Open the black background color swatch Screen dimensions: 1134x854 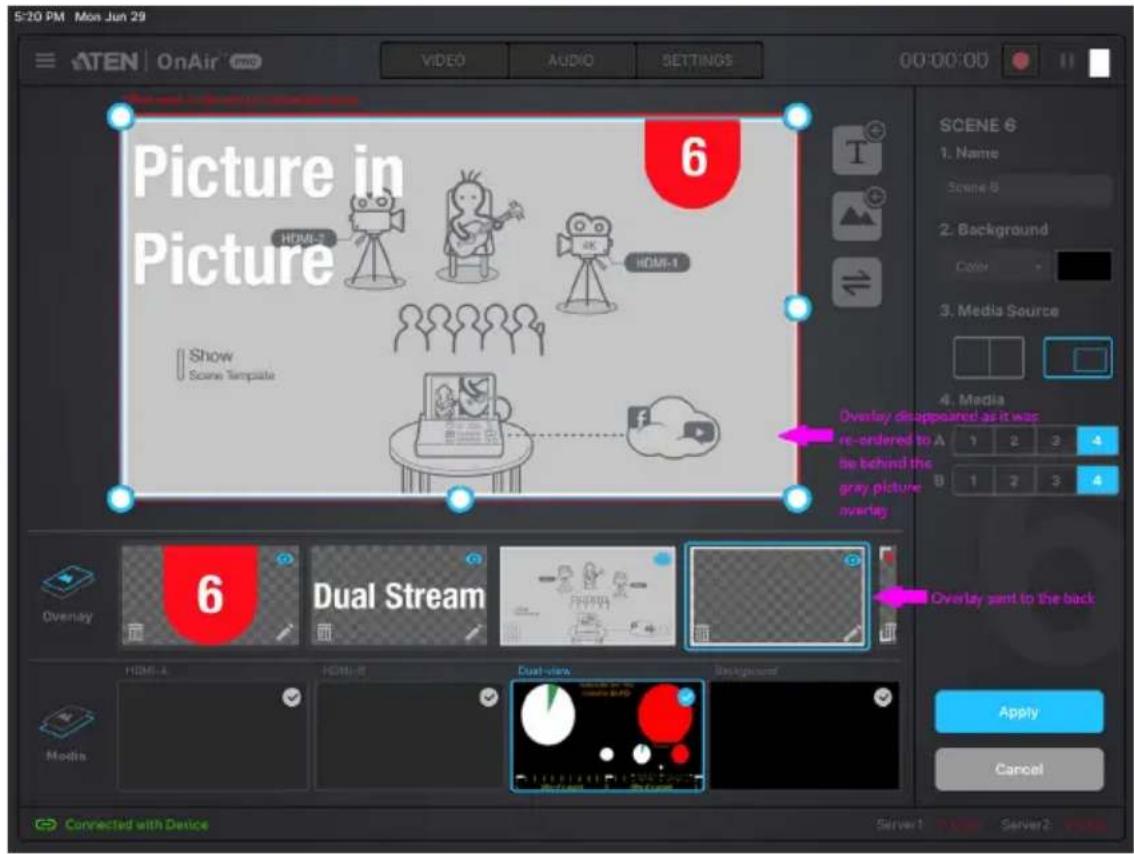pos(1084,266)
